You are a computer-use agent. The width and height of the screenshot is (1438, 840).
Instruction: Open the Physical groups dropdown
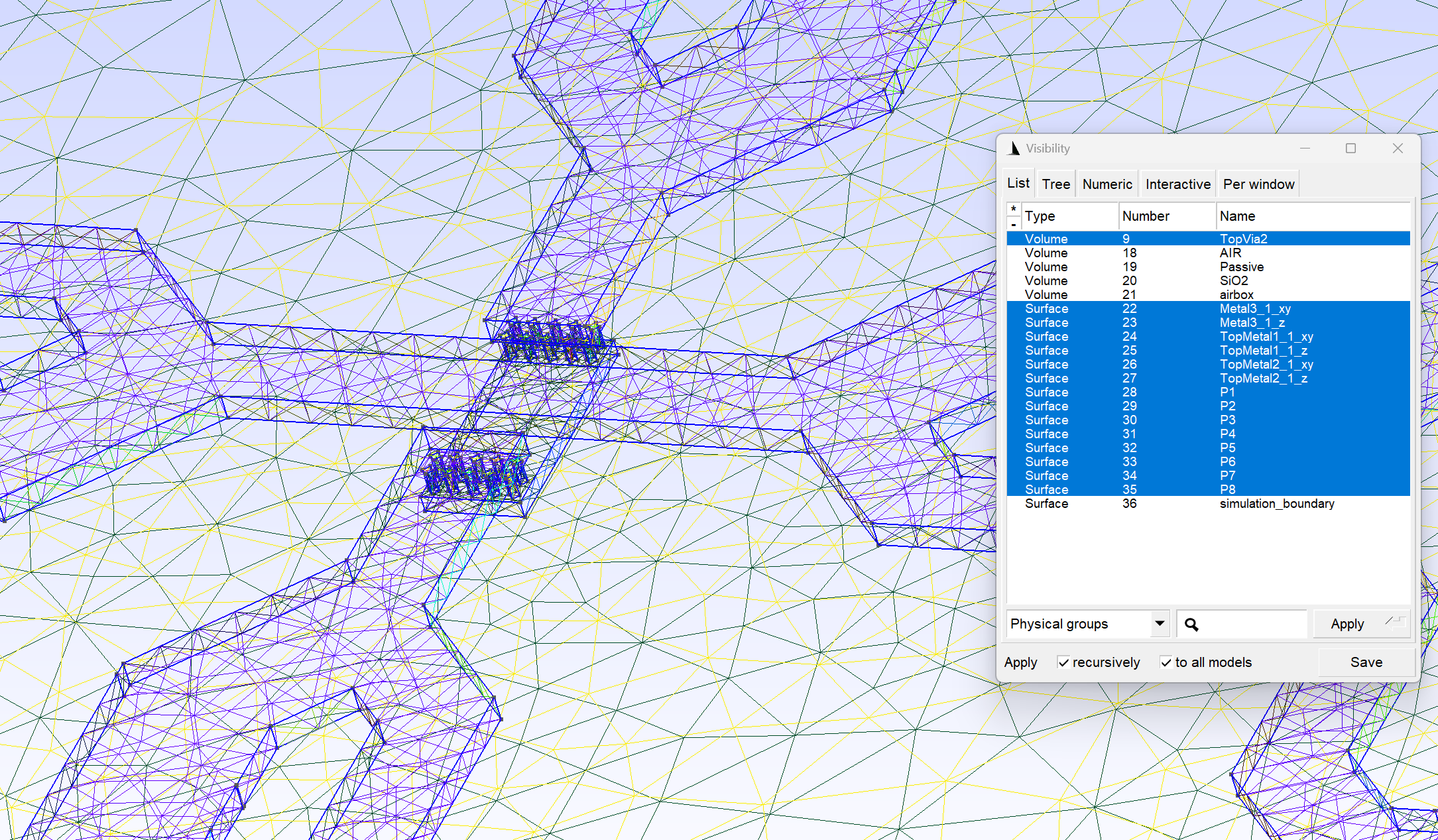point(1087,624)
